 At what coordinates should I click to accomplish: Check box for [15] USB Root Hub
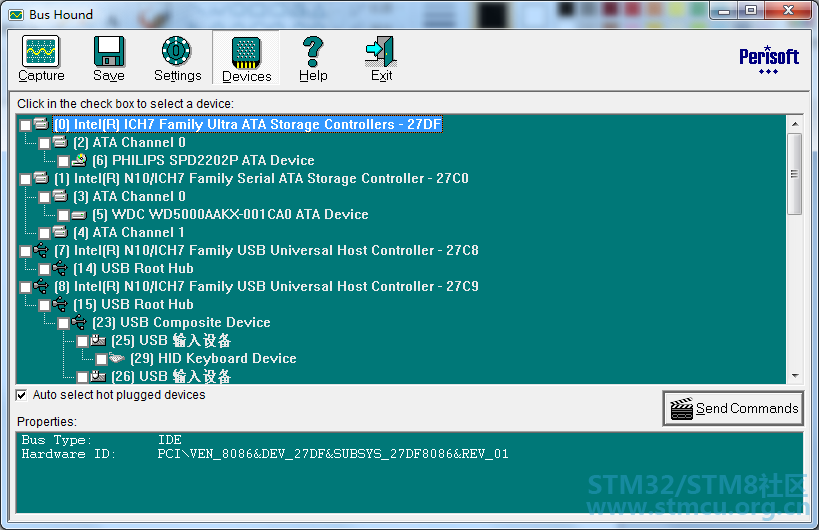tap(44, 305)
